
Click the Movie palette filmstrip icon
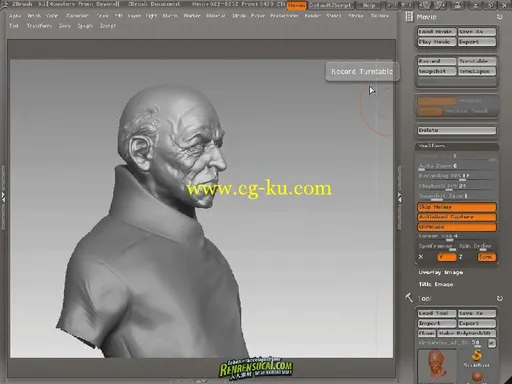(409, 17)
